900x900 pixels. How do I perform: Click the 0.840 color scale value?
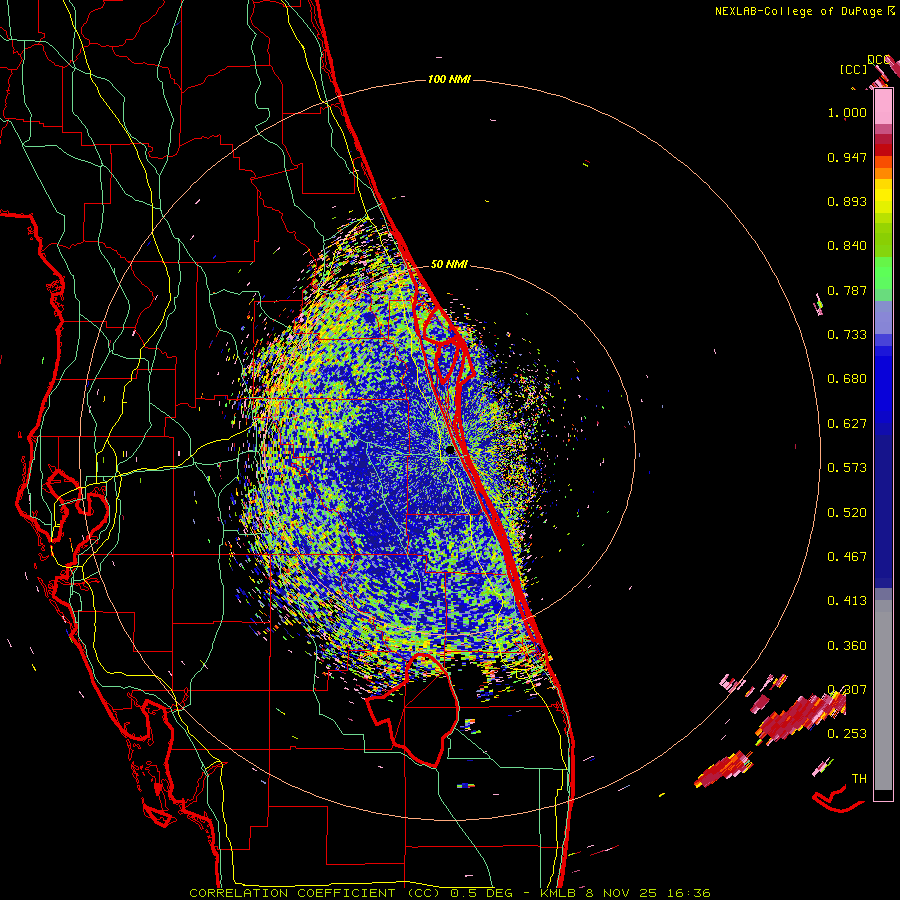(x=847, y=246)
